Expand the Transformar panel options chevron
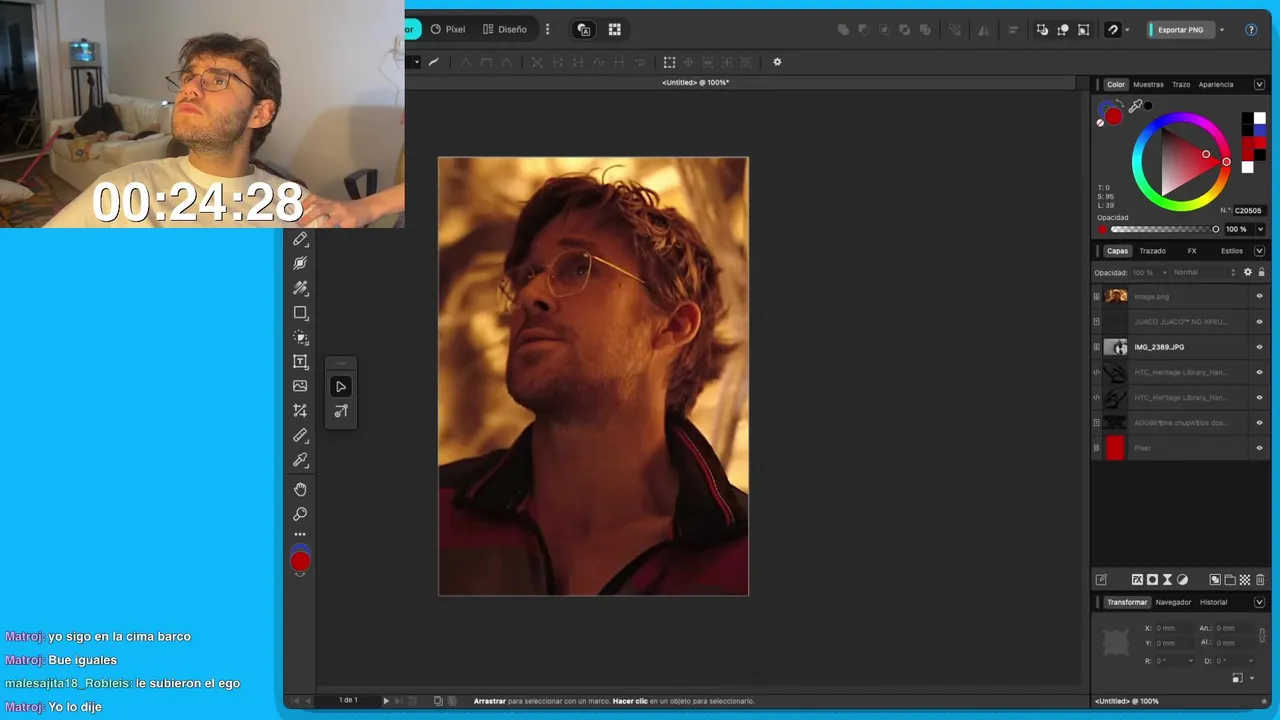This screenshot has width=1280, height=720. tap(1259, 602)
